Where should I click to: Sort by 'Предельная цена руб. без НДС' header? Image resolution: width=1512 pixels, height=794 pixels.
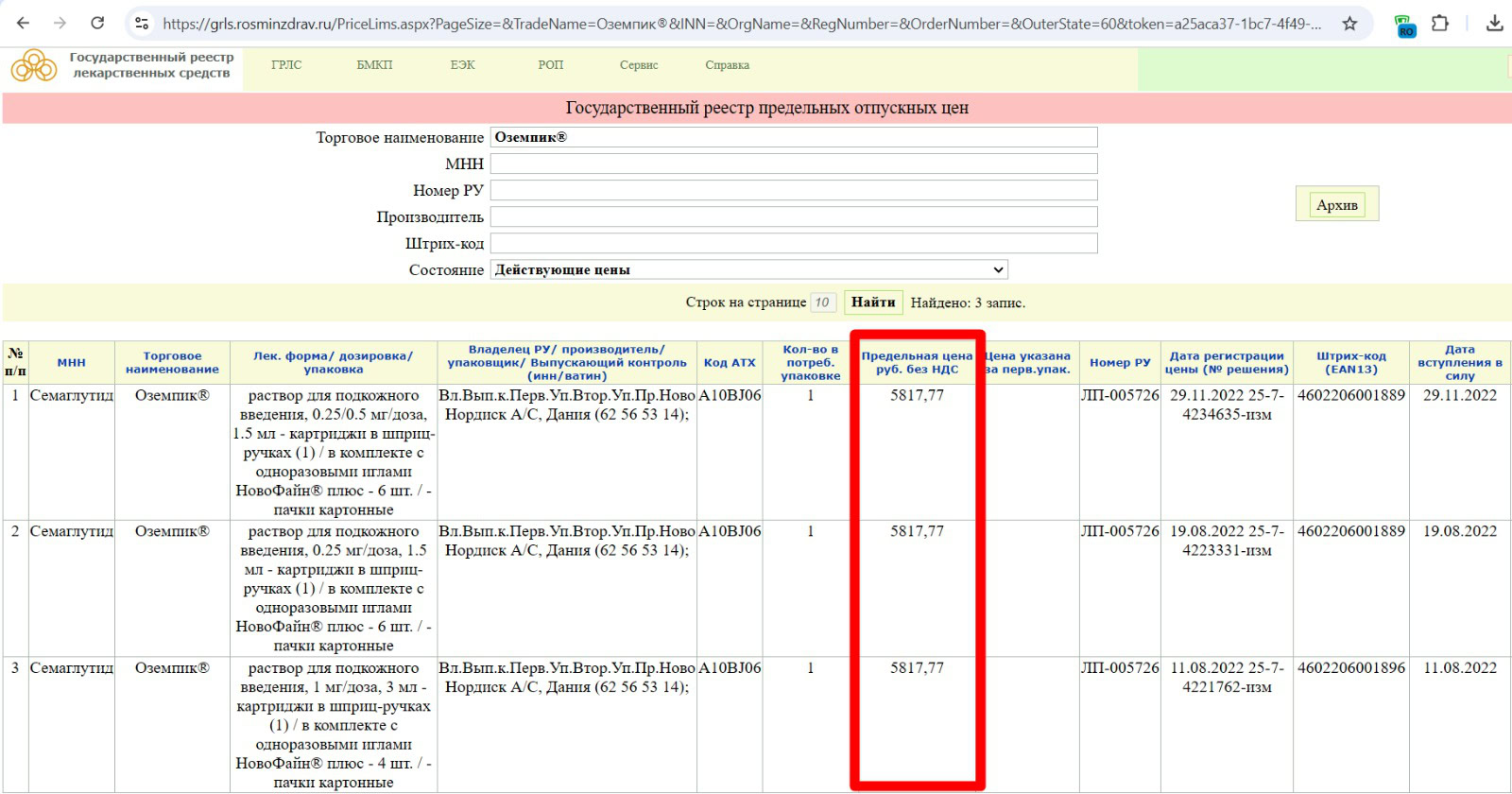(917, 362)
